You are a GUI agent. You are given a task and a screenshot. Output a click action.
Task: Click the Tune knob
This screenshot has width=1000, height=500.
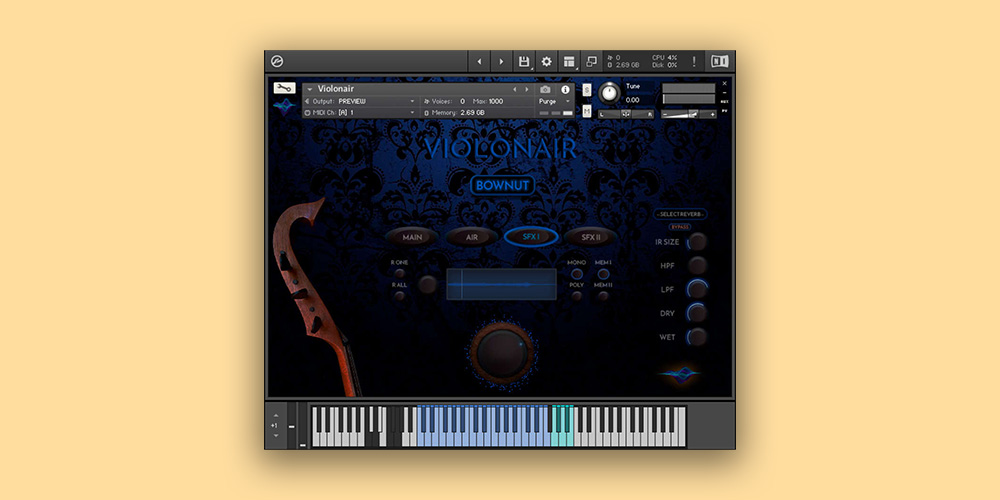point(609,93)
